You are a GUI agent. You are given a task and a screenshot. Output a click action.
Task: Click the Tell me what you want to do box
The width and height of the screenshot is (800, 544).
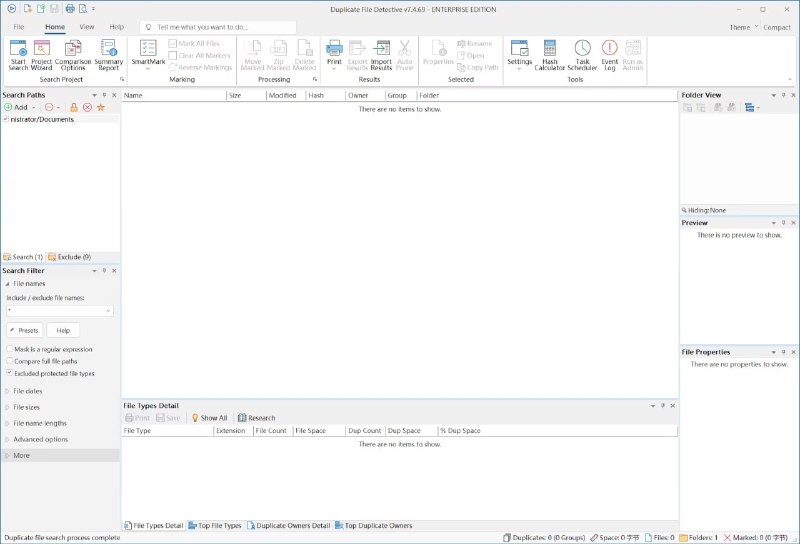tap(218, 27)
